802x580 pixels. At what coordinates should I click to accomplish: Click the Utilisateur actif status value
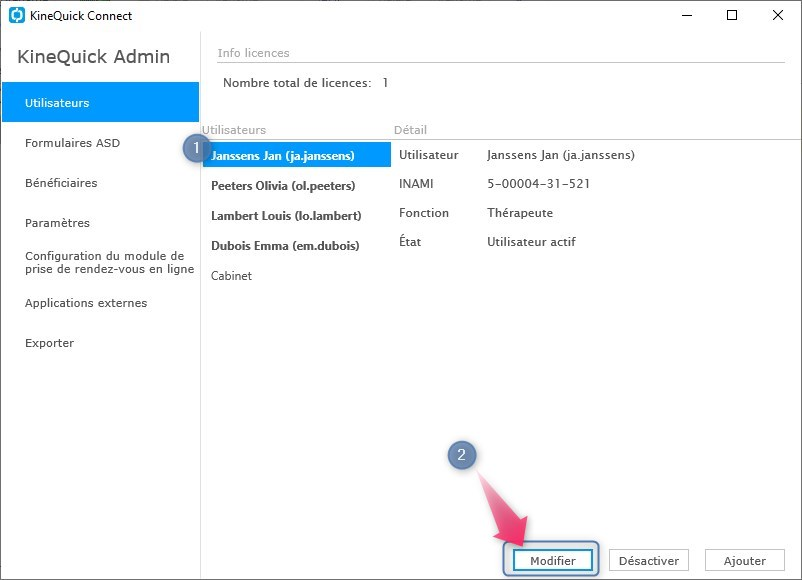pos(531,242)
